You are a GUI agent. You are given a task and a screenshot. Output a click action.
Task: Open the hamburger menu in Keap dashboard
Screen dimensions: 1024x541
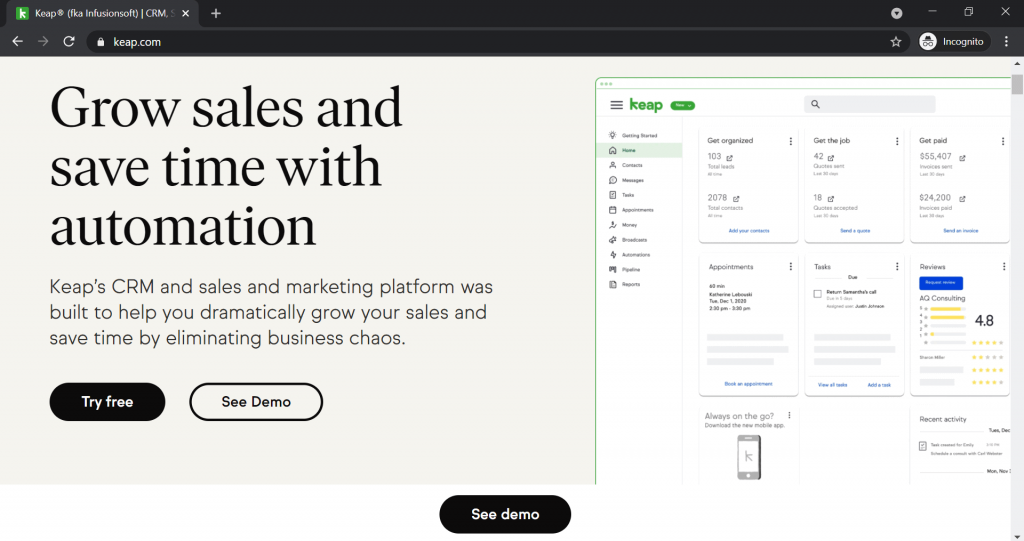(616, 105)
